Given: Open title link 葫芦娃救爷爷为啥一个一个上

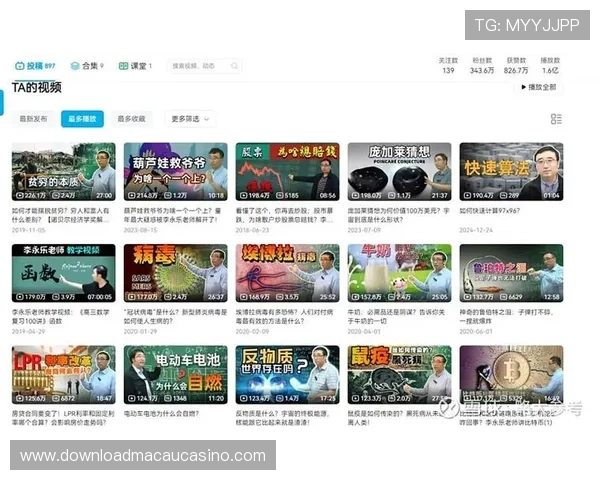Looking at the screenshot, I should coord(172,215).
